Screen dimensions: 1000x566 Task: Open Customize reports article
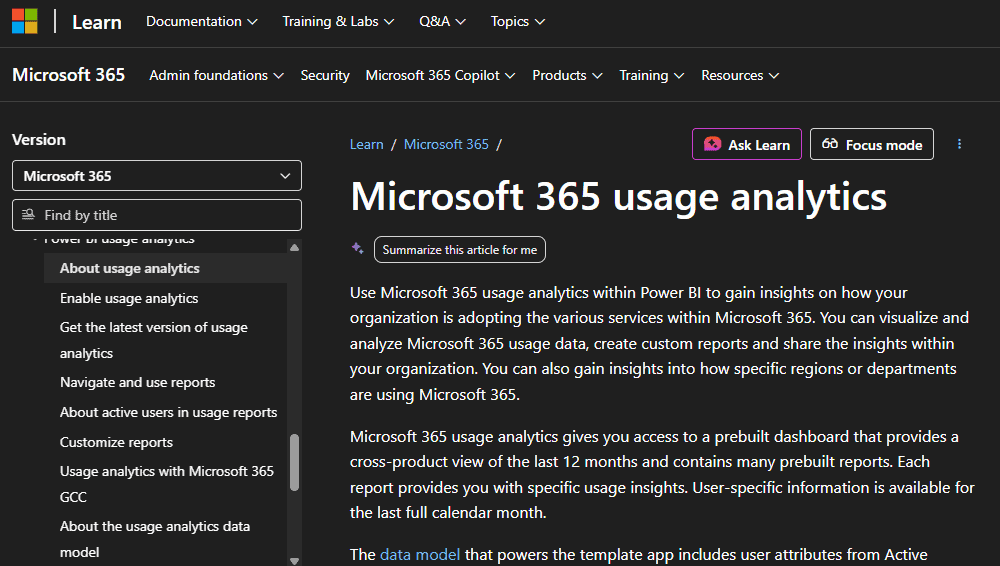click(116, 442)
